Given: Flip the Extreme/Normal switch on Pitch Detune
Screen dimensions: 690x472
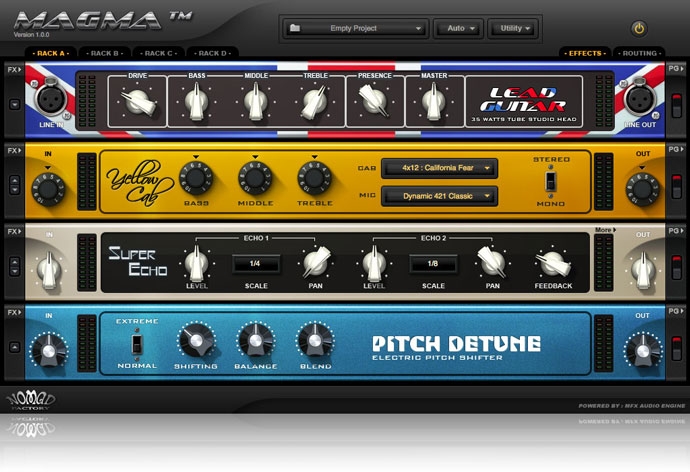Looking at the screenshot, I should point(136,345).
